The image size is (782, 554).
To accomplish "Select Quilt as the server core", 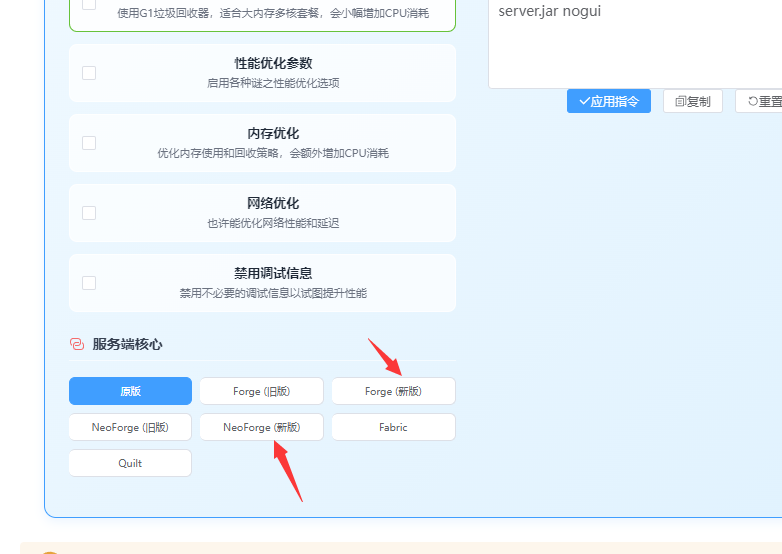I will pos(130,463).
